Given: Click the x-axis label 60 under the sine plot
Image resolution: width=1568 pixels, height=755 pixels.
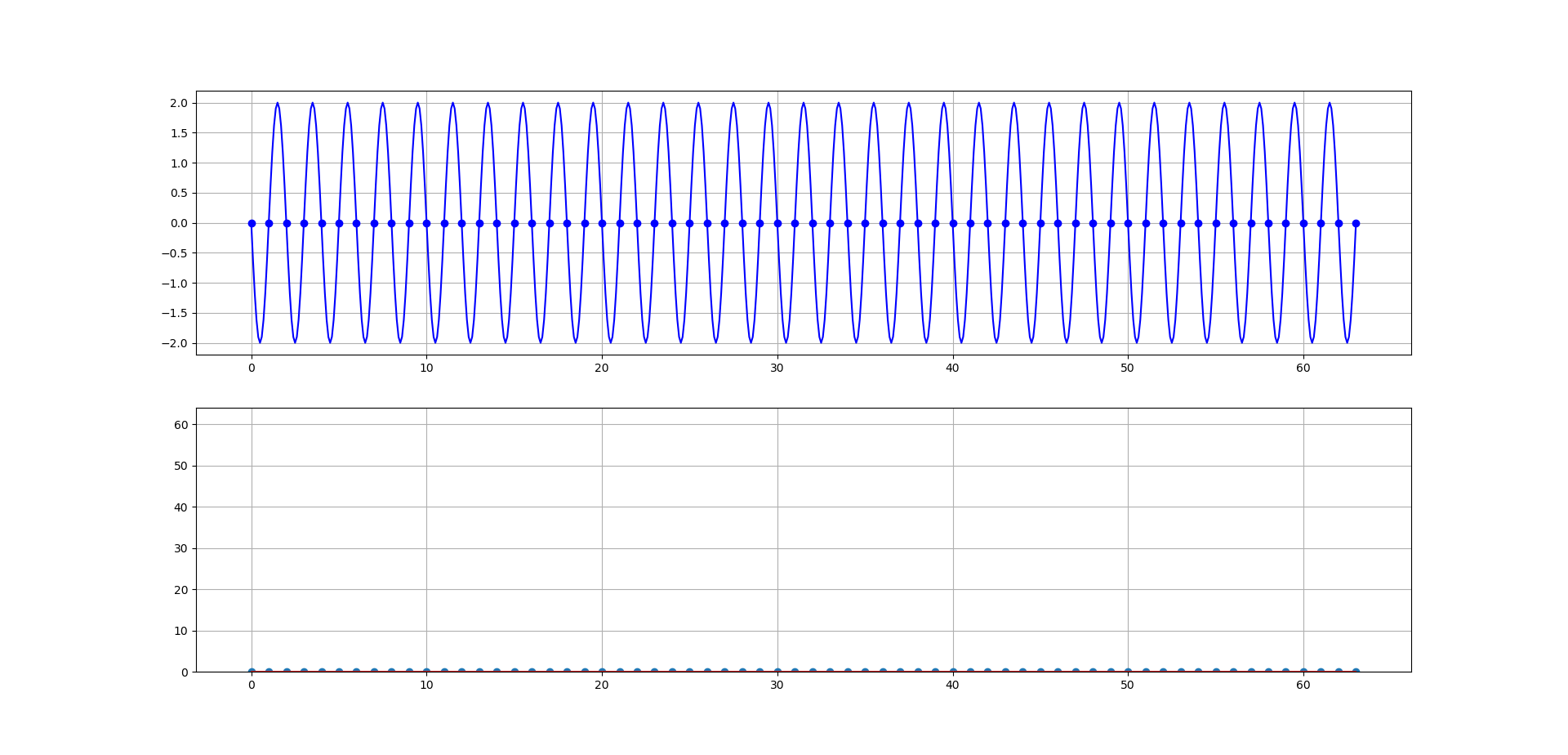Looking at the screenshot, I should click(1303, 368).
